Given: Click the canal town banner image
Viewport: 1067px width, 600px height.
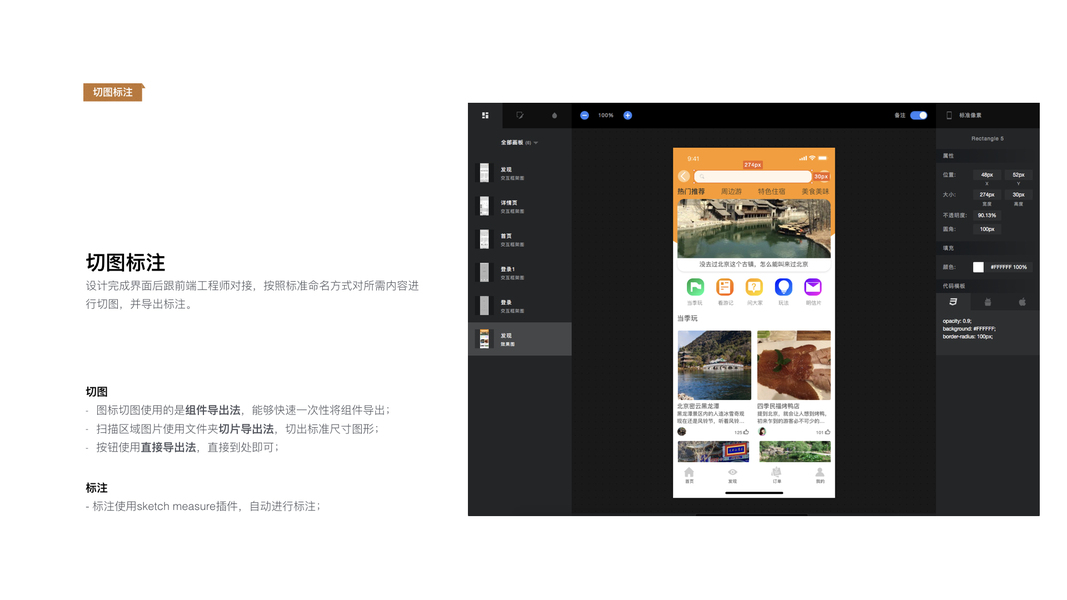Looking at the screenshot, I should point(754,229).
